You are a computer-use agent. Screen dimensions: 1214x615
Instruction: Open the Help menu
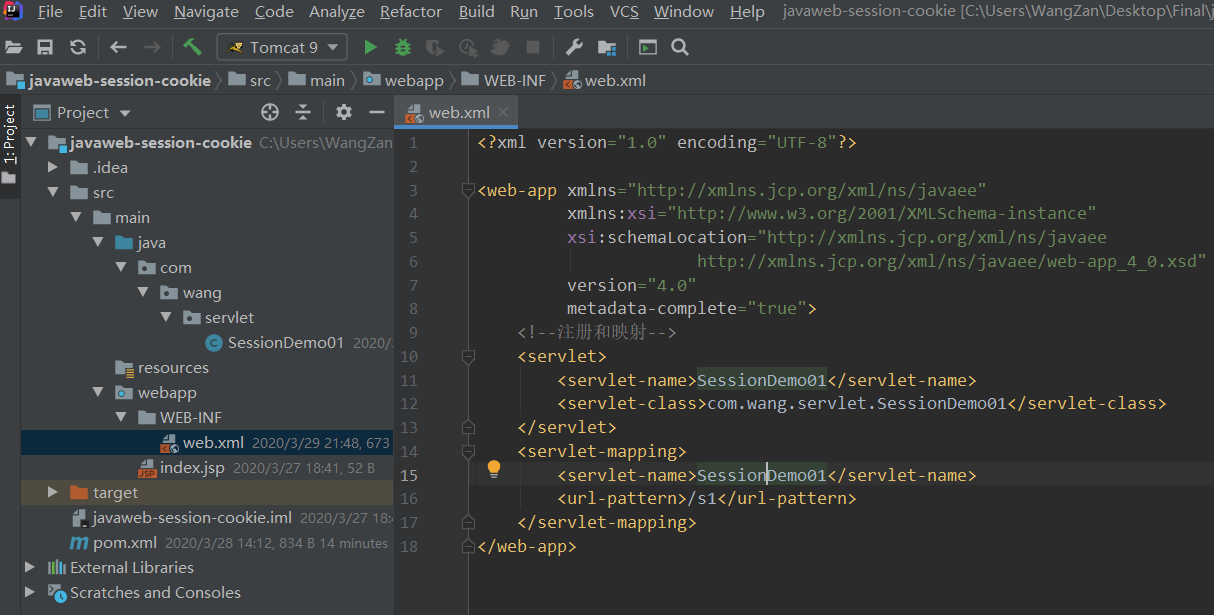click(x=747, y=12)
